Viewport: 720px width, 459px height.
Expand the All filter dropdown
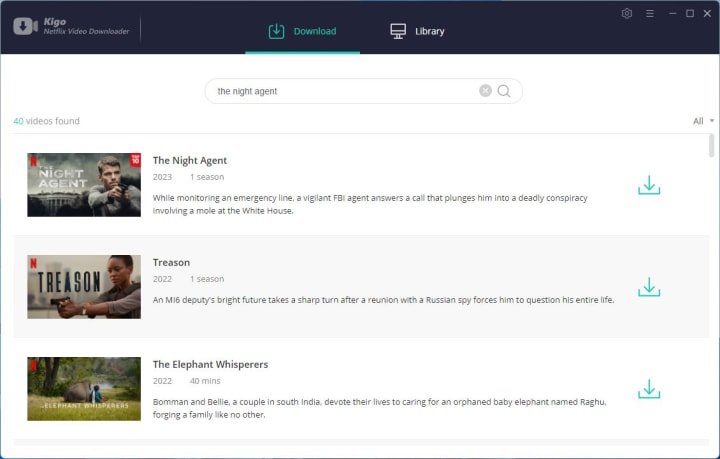tap(703, 121)
